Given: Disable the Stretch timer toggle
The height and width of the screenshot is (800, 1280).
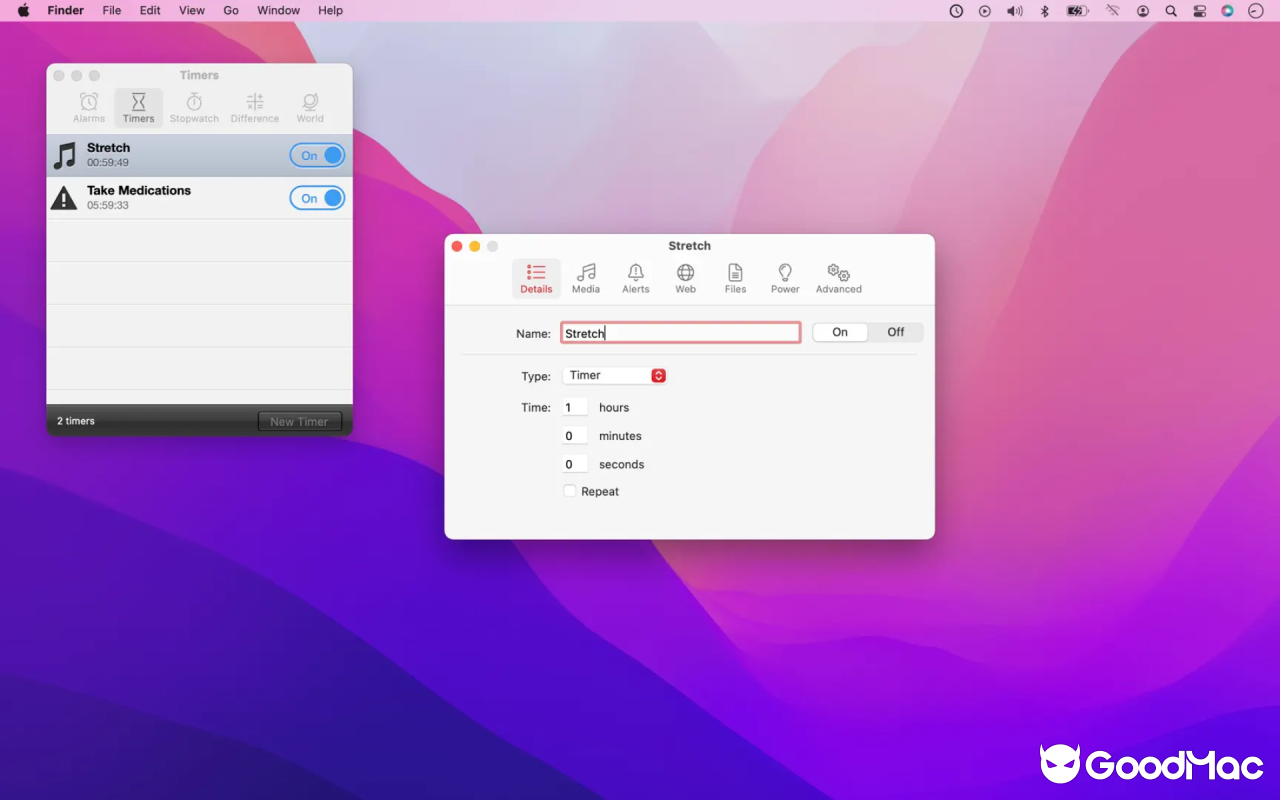Looking at the screenshot, I should pos(317,155).
